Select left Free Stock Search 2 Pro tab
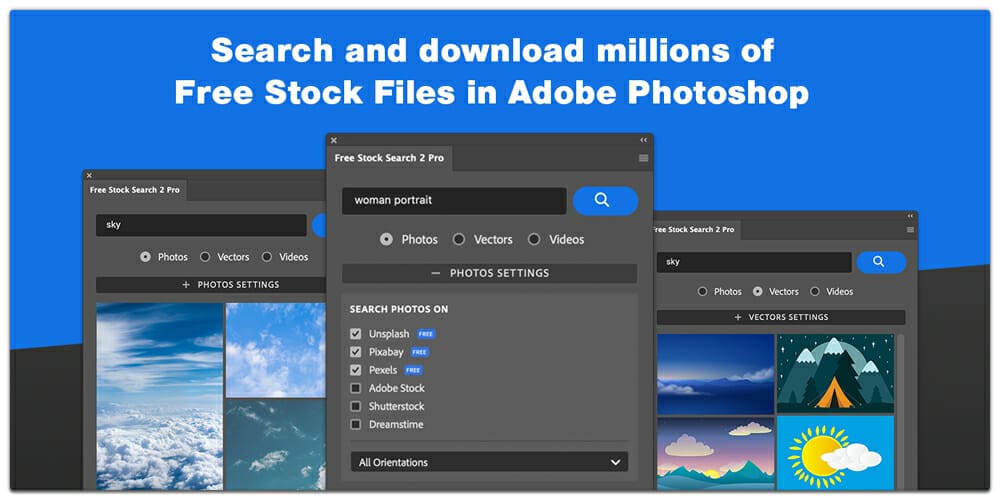This screenshot has width=1000, height=500. [135, 190]
